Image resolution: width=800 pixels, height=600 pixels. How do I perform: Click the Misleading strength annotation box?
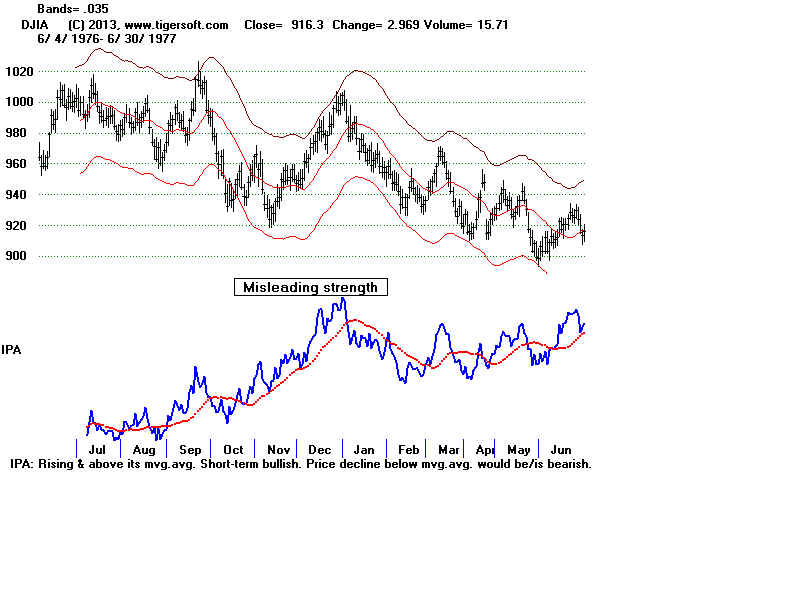[x=311, y=287]
